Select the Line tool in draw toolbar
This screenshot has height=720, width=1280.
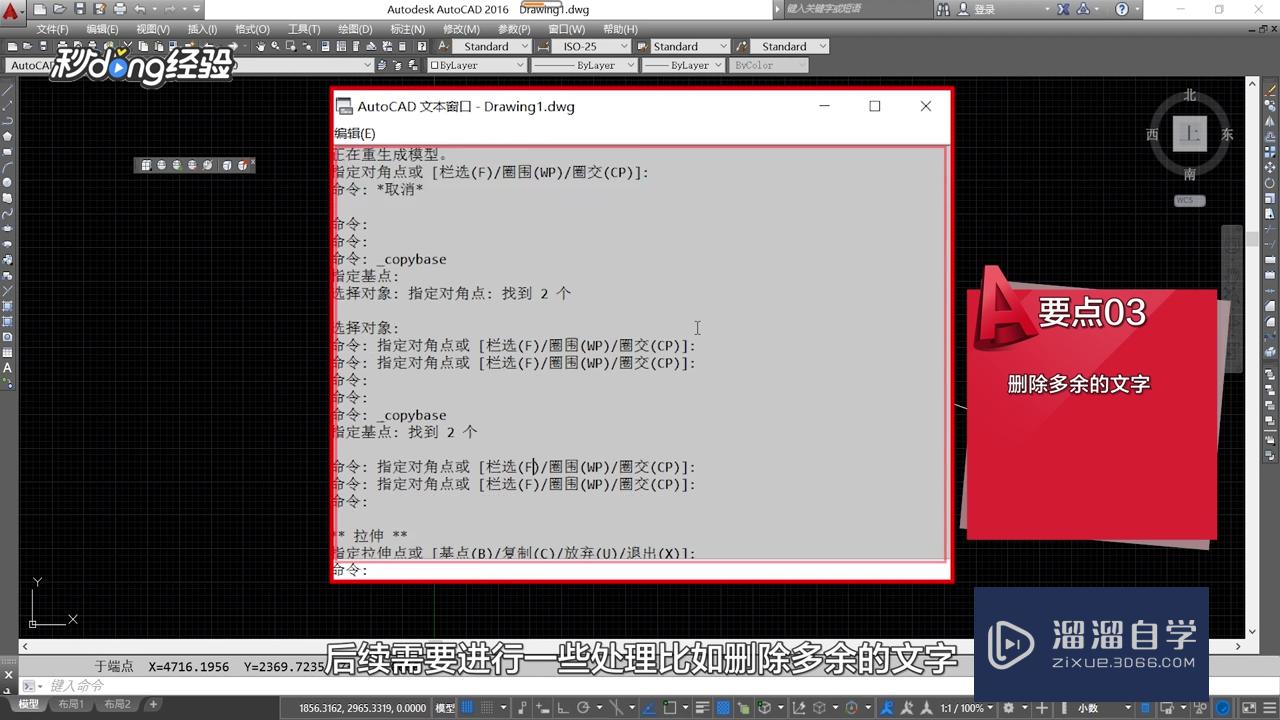click(8, 89)
